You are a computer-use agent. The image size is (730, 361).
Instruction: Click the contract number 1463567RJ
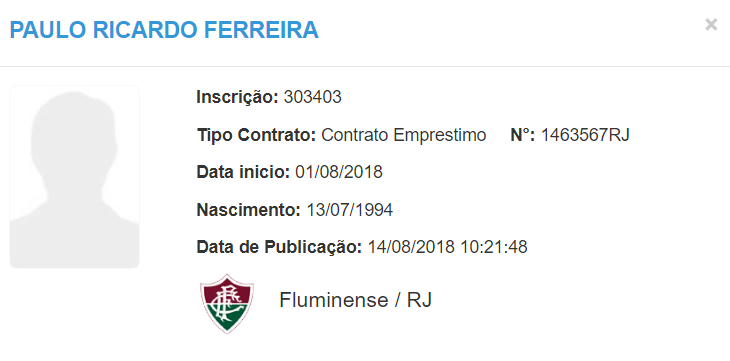[585, 135]
